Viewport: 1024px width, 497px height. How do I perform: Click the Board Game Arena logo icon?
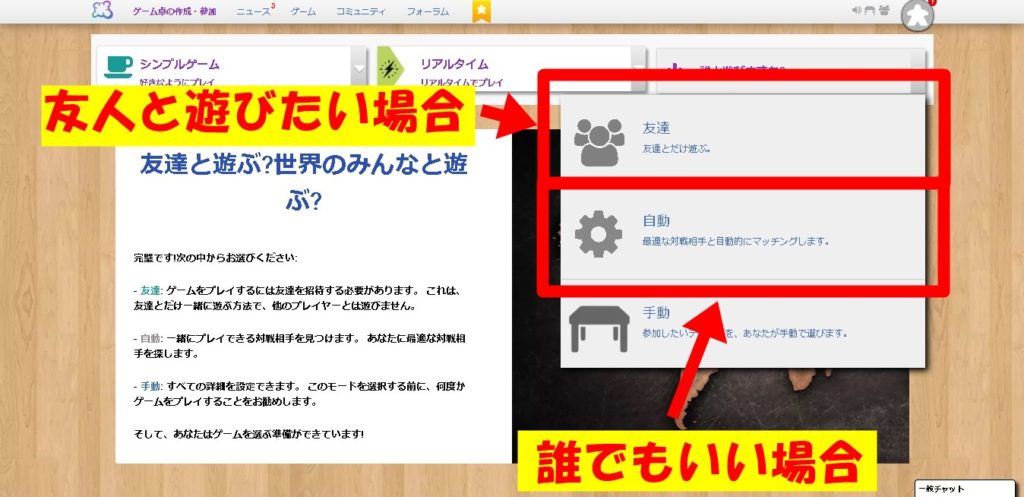[x=102, y=11]
